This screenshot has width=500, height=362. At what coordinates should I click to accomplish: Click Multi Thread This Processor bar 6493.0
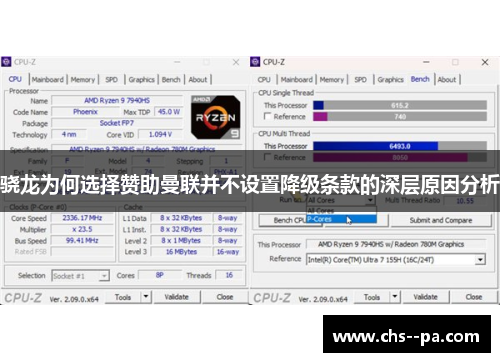click(x=400, y=146)
